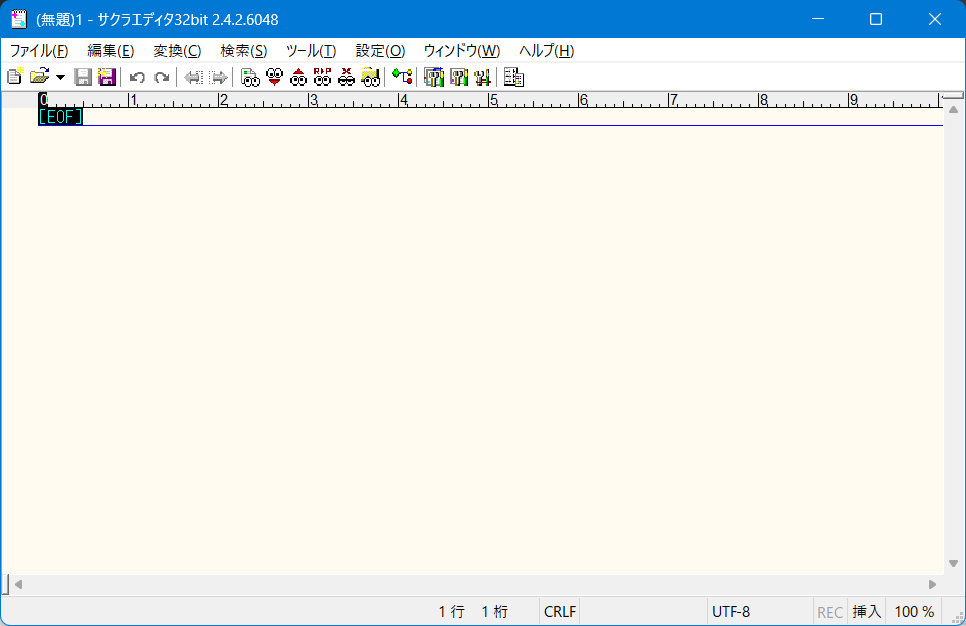Open the 検索(S) menu
Viewport: 966px width, 626px height.
click(x=243, y=51)
